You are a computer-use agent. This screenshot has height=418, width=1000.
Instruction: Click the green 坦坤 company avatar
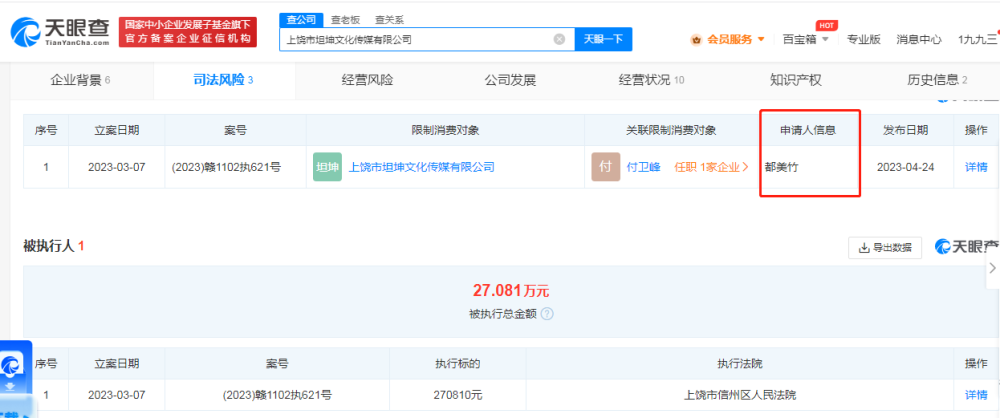click(x=327, y=167)
